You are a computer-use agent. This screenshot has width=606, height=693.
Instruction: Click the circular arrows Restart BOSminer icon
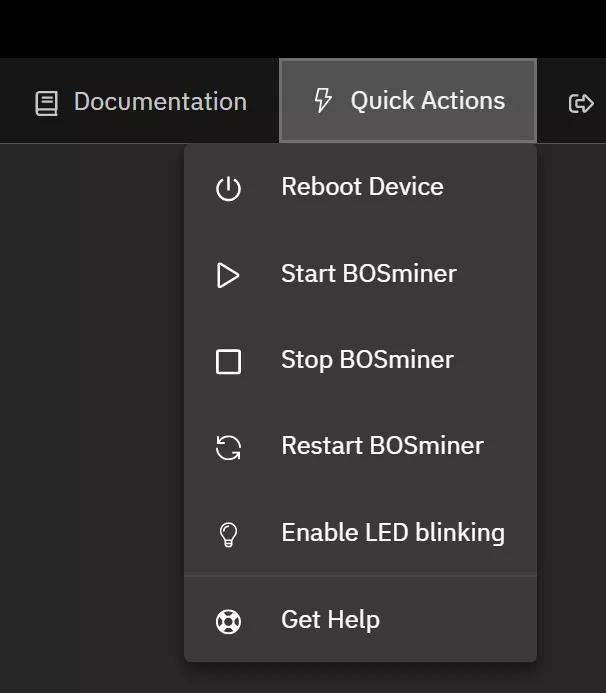click(x=228, y=447)
